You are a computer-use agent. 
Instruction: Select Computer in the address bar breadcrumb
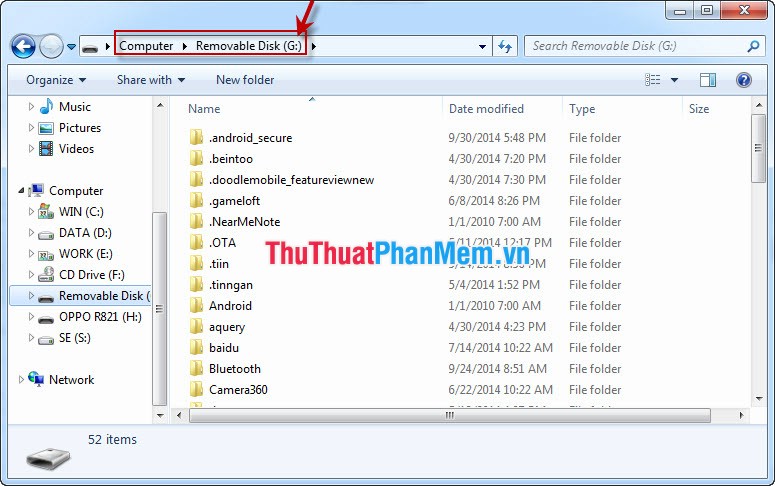[146, 46]
